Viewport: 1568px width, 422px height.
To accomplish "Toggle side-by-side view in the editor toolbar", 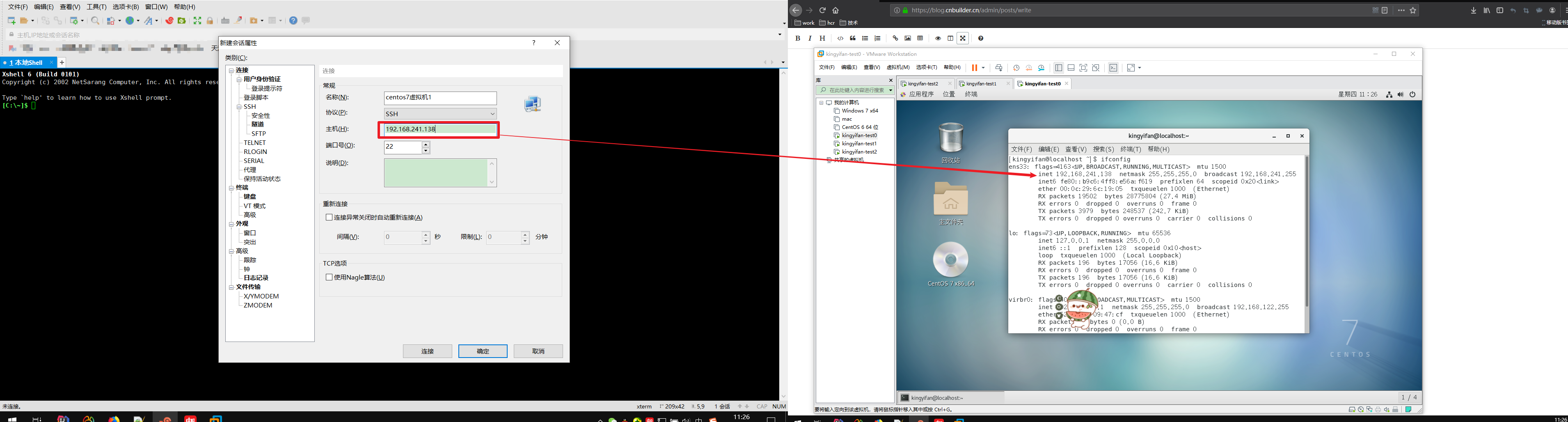I will (950, 38).
